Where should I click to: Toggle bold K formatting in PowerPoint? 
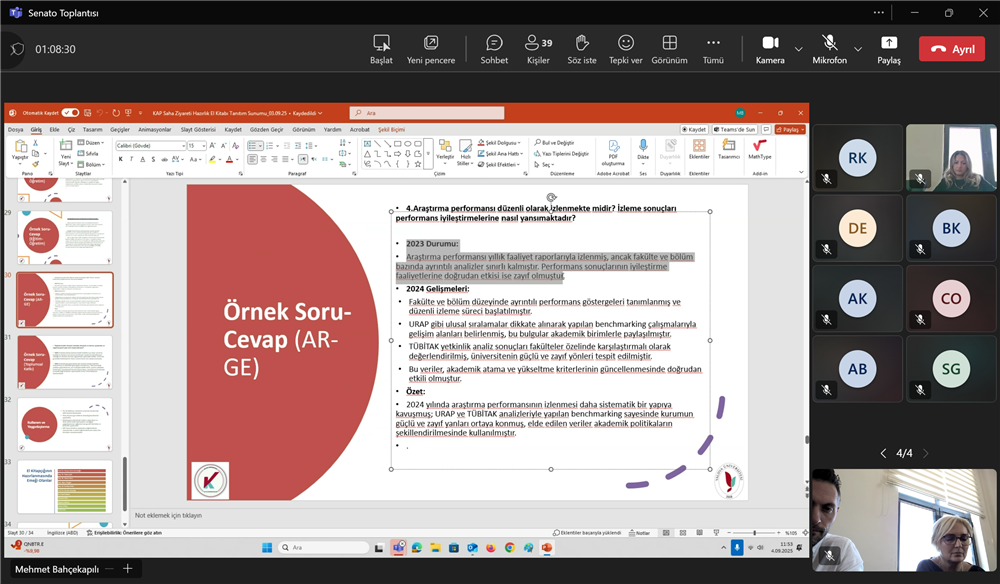(121, 159)
